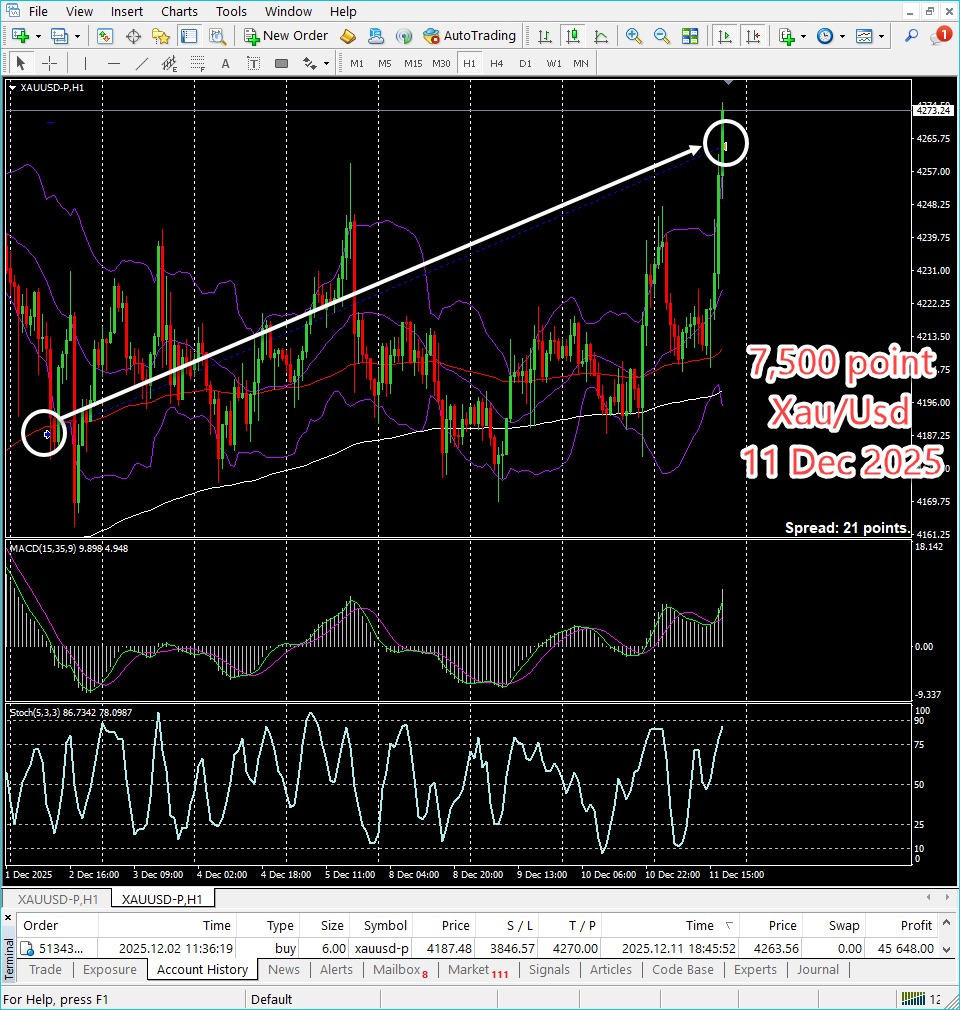Click the New Order button
The image size is (960, 1010).
[286, 36]
